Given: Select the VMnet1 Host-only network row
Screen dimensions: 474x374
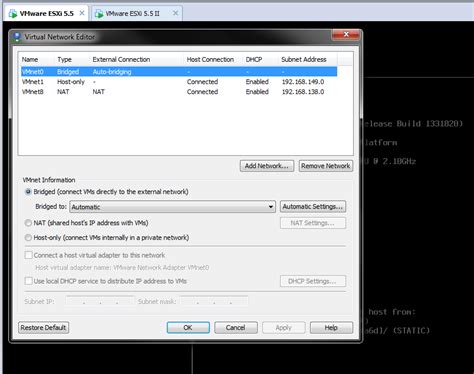Looking at the screenshot, I should coord(179,82).
